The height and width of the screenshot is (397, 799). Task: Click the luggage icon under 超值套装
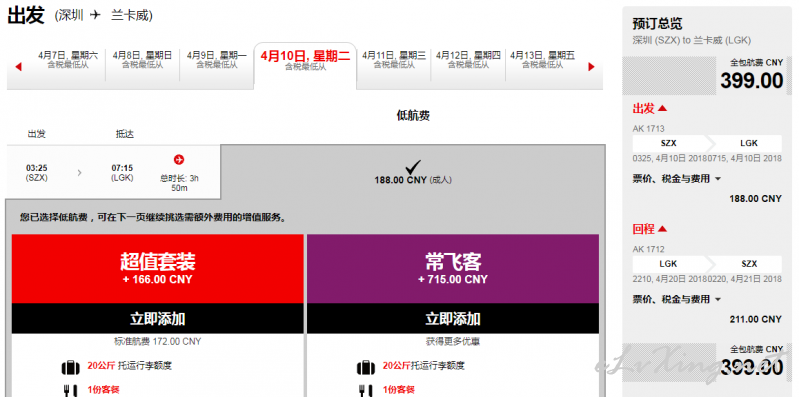(71, 366)
